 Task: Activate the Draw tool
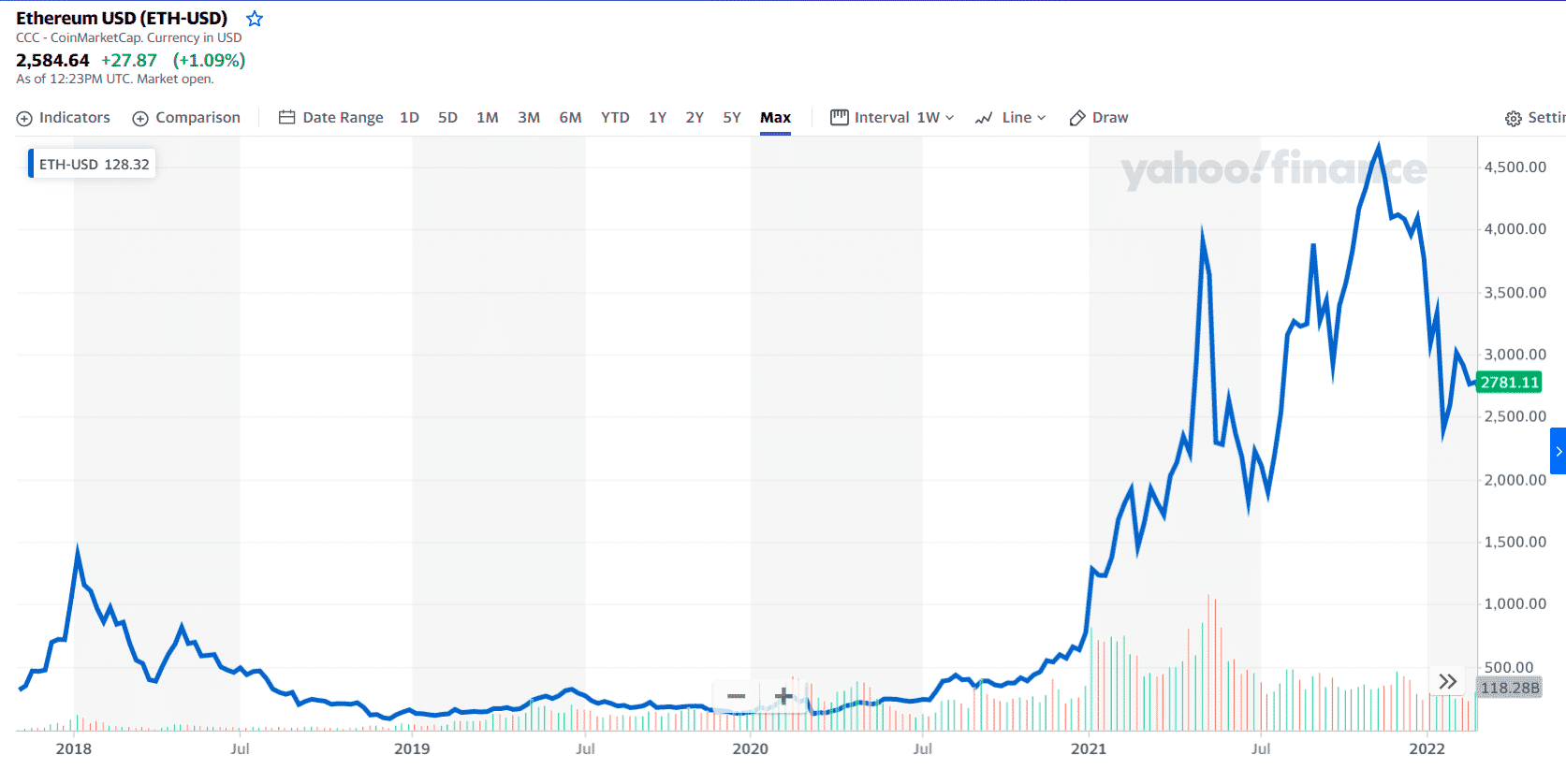tap(1098, 118)
